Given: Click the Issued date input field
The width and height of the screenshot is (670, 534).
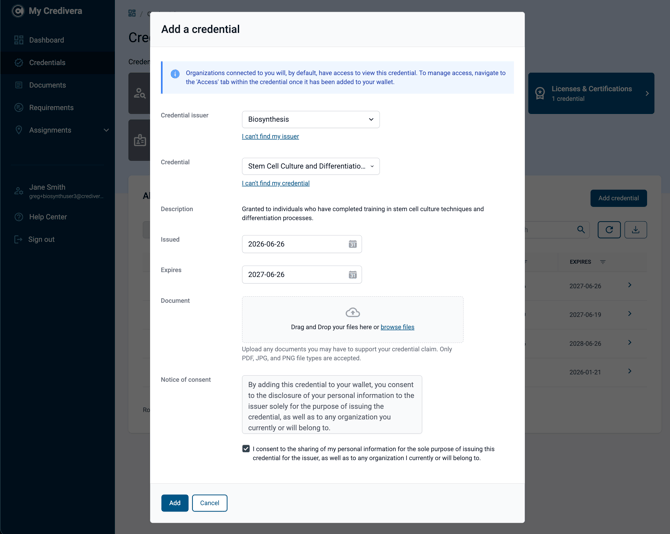Looking at the screenshot, I should click(x=302, y=244).
